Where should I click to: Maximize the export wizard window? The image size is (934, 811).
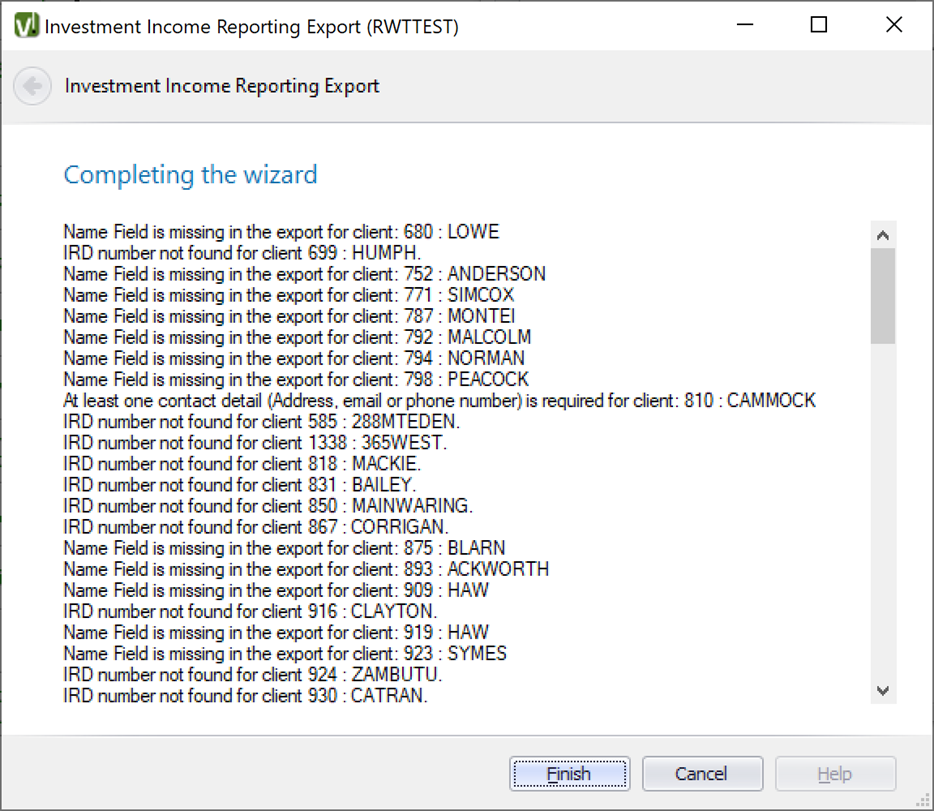[819, 25]
